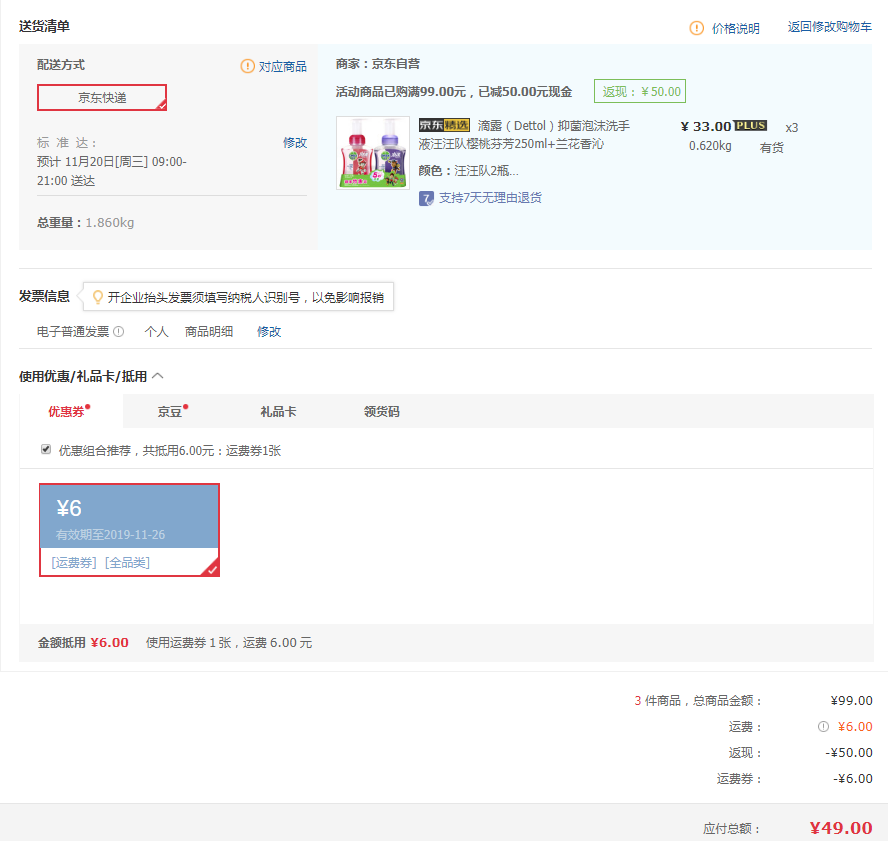Click the 商家：京东自营 merchant text

[x=378, y=64]
